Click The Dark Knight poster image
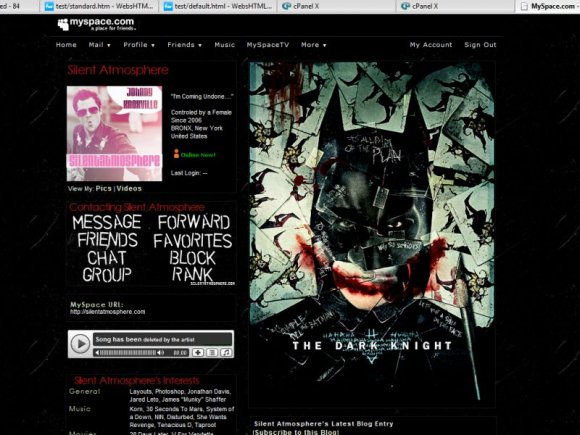The height and width of the screenshot is (435, 580). 372,231
